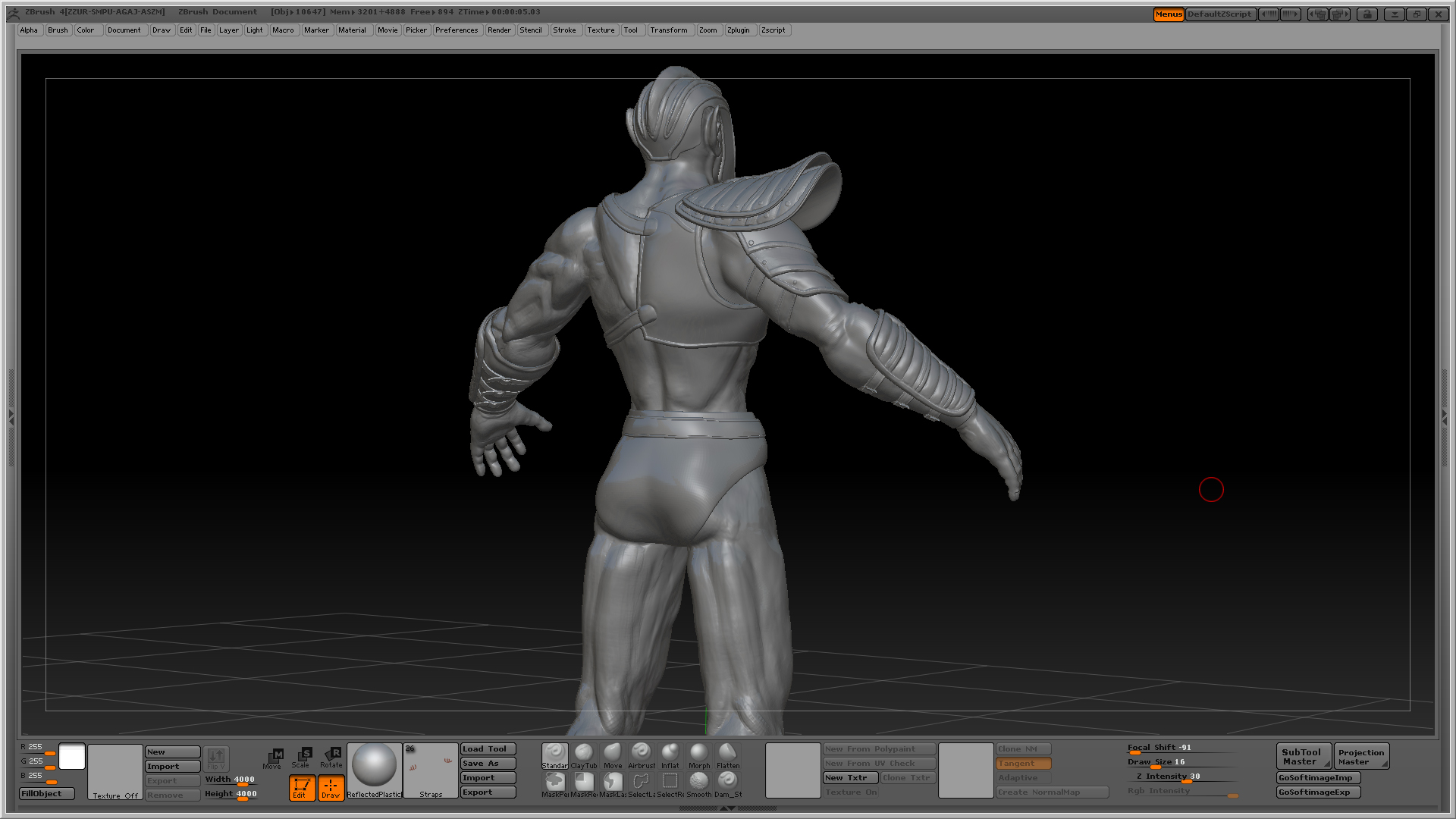
Task: Click the Load Tool button
Action: (x=488, y=749)
